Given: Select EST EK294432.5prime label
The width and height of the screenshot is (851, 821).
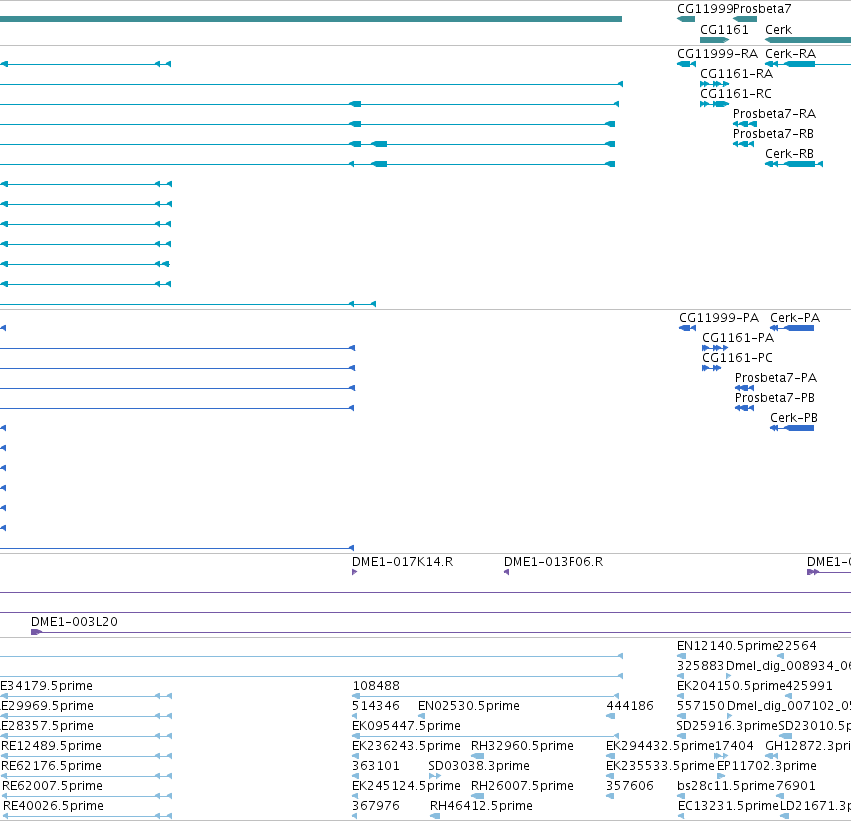Looking at the screenshot, I should coord(661,746).
